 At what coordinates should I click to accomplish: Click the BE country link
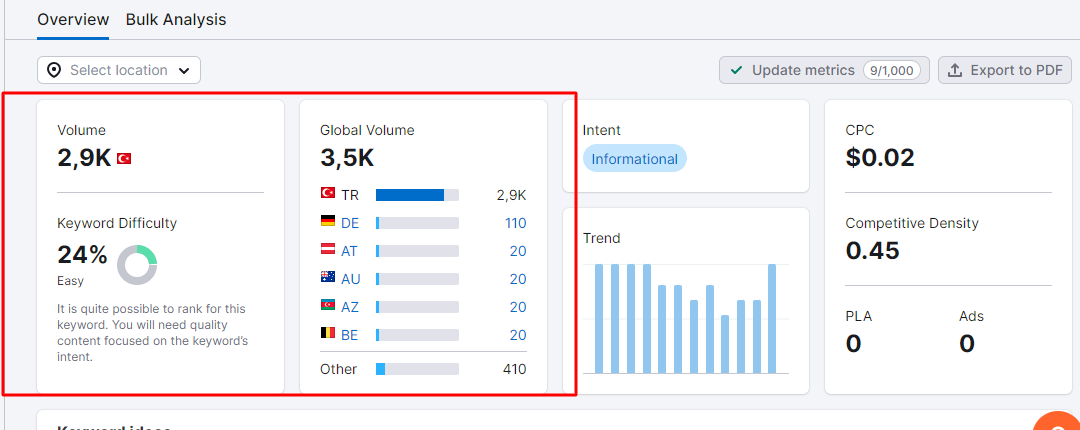tap(349, 336)
